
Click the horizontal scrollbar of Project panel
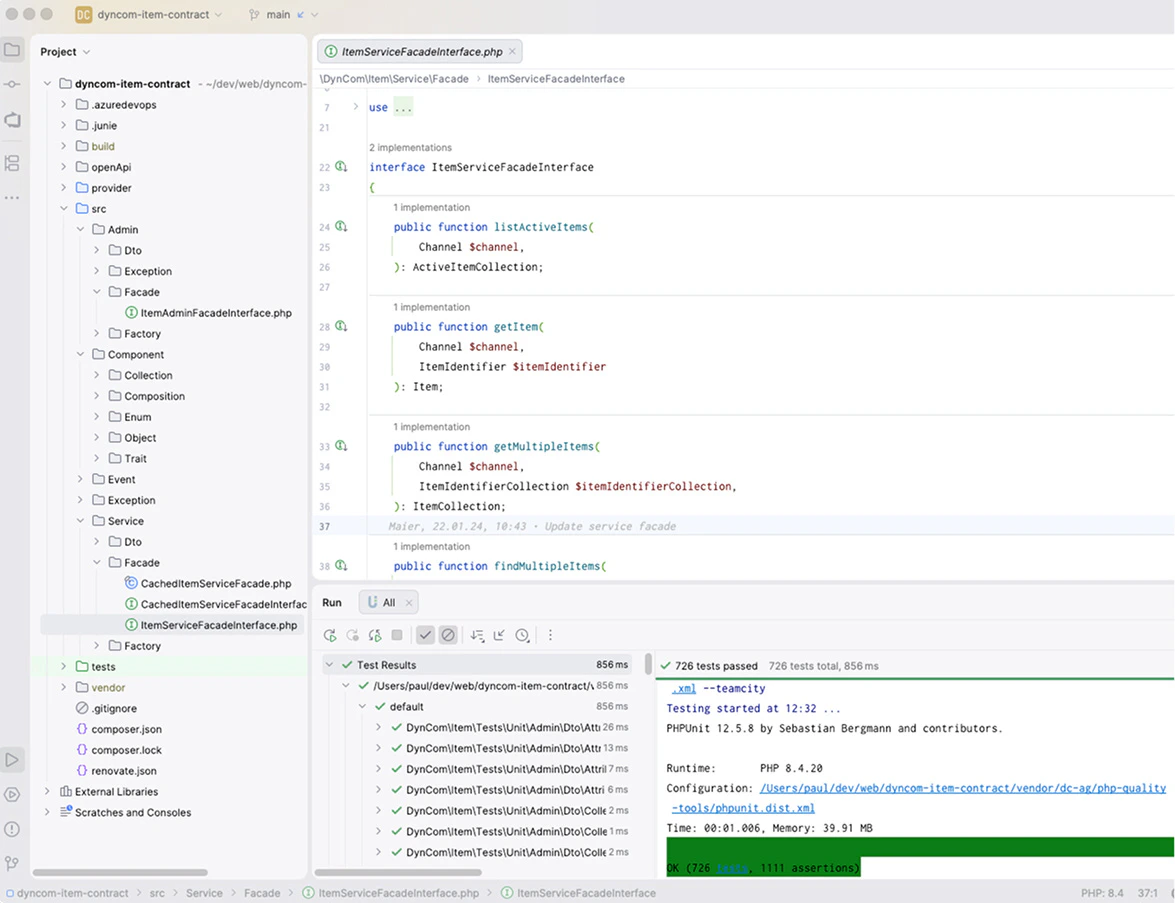[120, 872]
